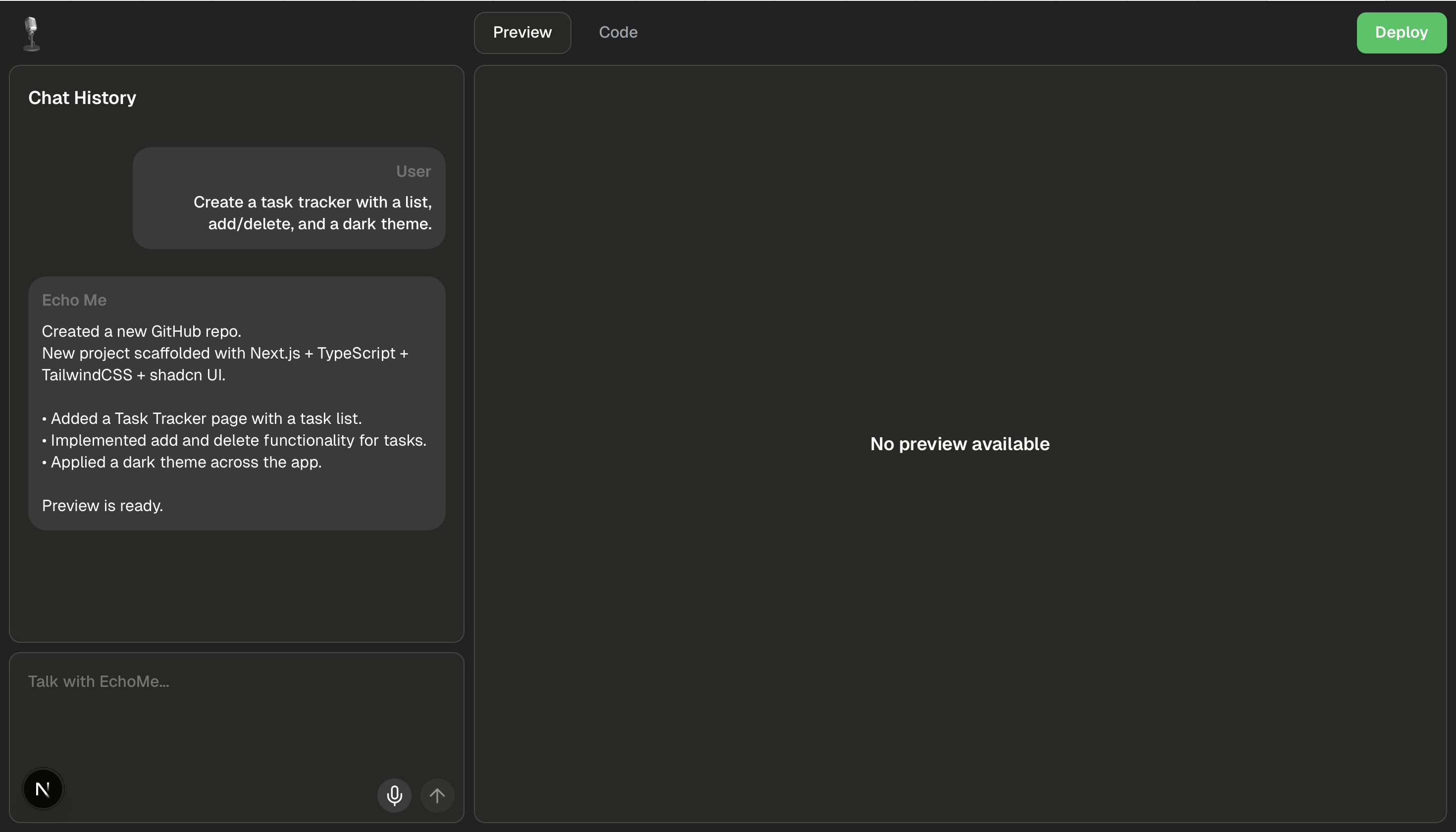Click the Echo Me sender label
Image resolution: width=1456 pixels, height=832 pixels.
click(x=74, y=300)
